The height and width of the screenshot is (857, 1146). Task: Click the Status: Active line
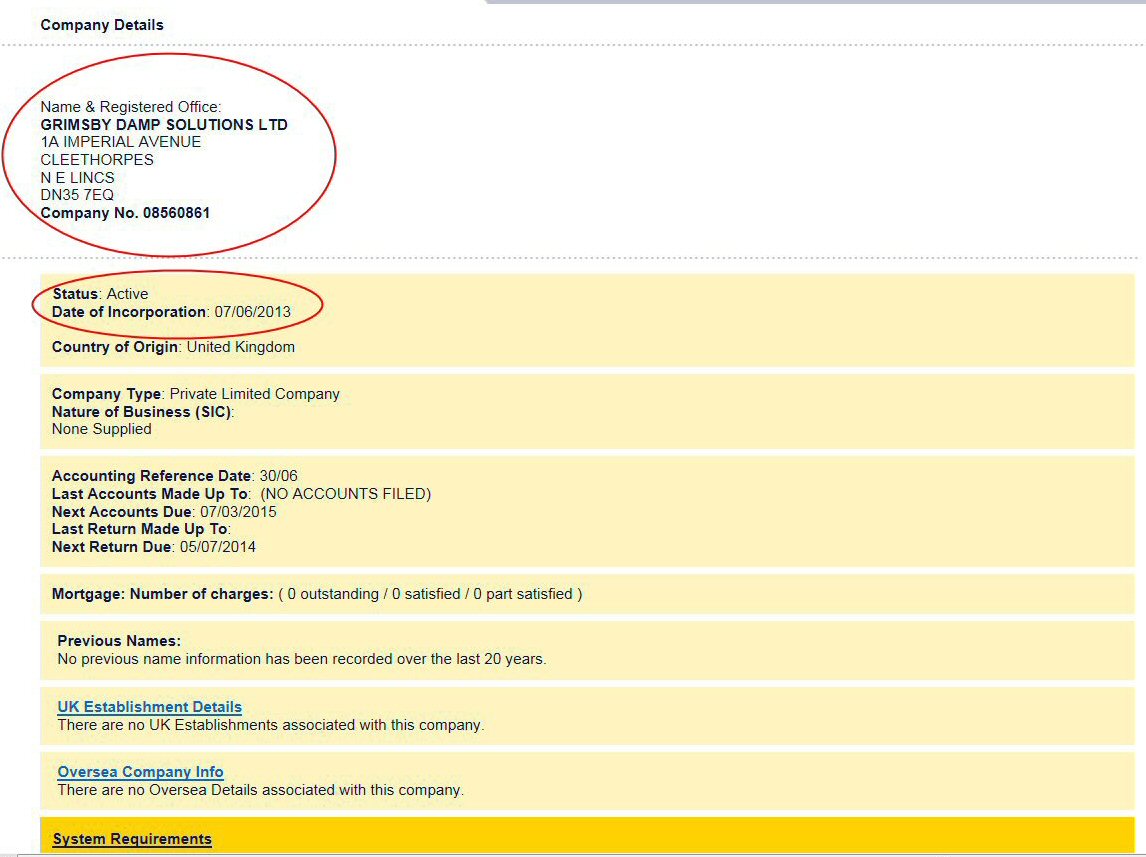pos(100,294)
